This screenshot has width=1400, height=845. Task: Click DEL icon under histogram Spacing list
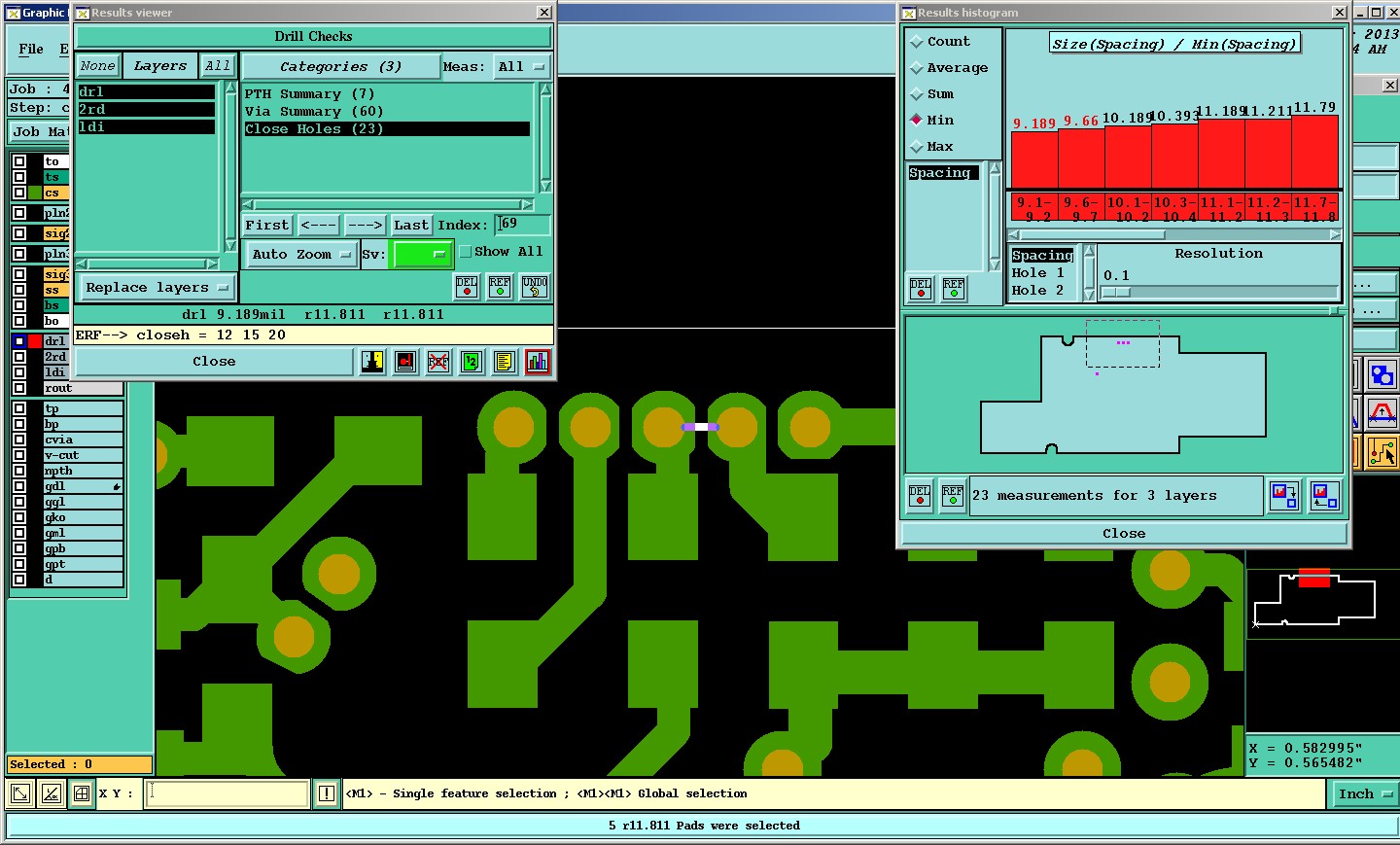(921, 289)
